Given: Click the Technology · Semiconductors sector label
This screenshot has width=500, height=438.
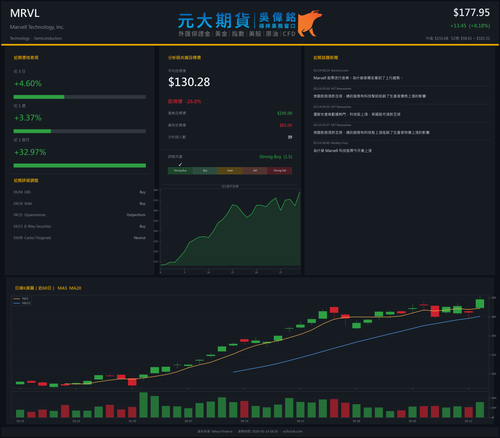Looking at the screenshot, I should pyautogui.click(x=36, y=38).
